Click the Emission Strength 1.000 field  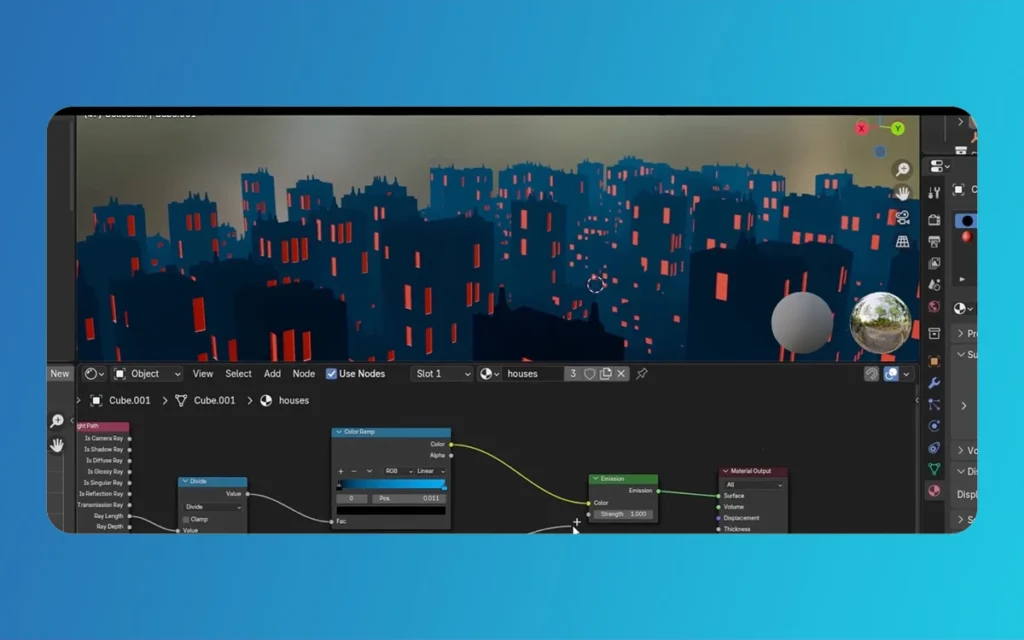tap(623, 514)
